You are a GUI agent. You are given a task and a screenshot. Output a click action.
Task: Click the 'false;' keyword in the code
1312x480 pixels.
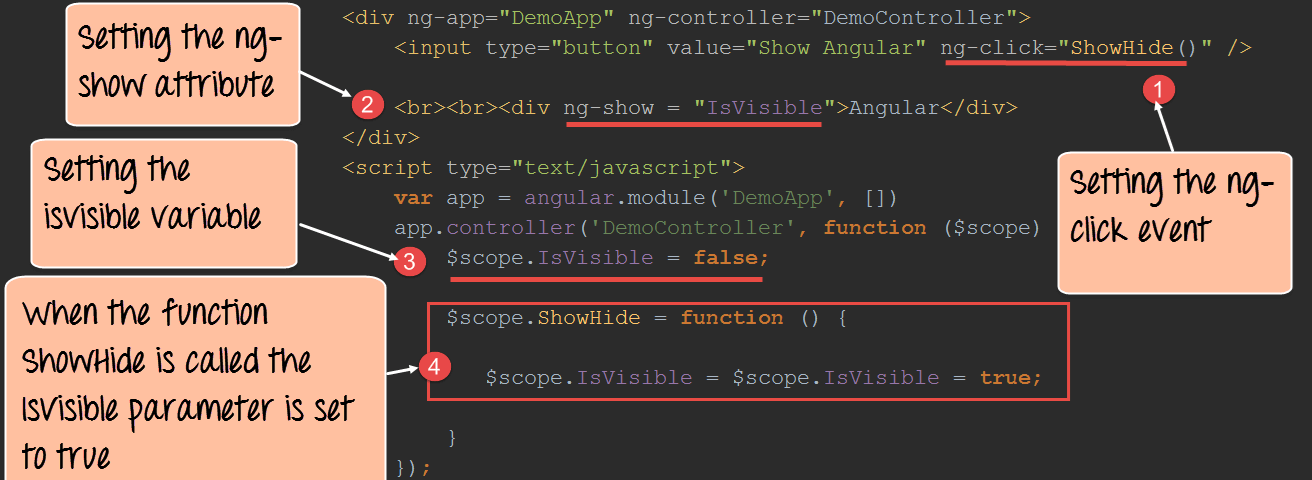[x=731, y=258]
